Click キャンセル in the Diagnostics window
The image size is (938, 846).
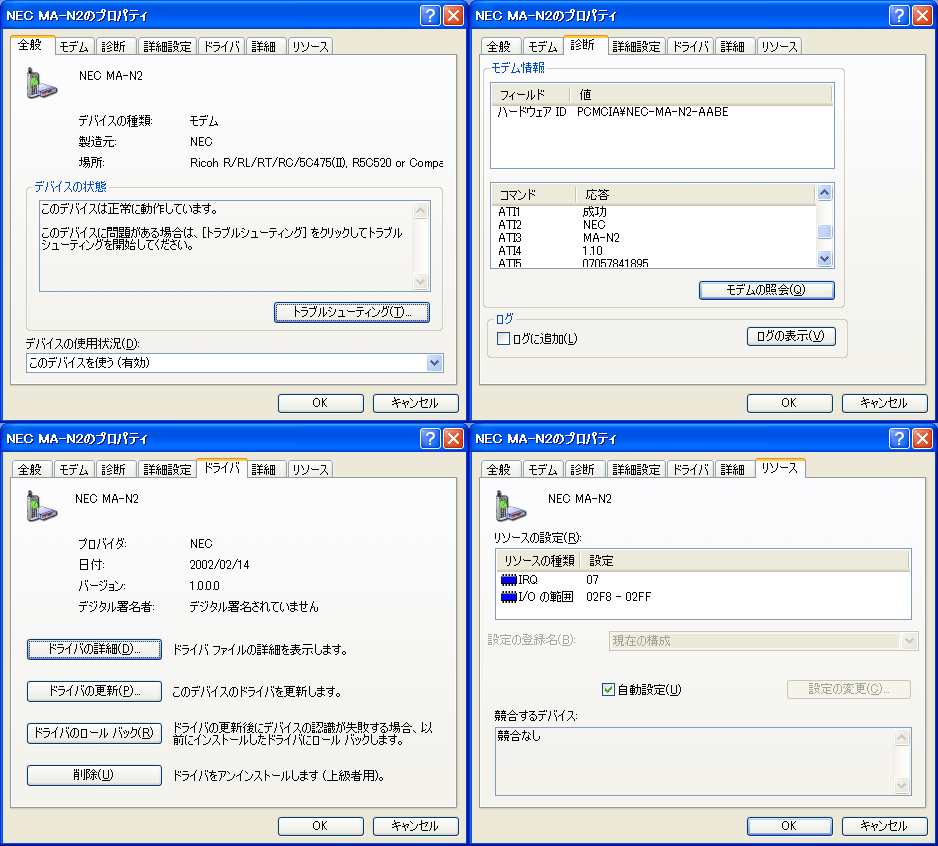coord(884,403)
